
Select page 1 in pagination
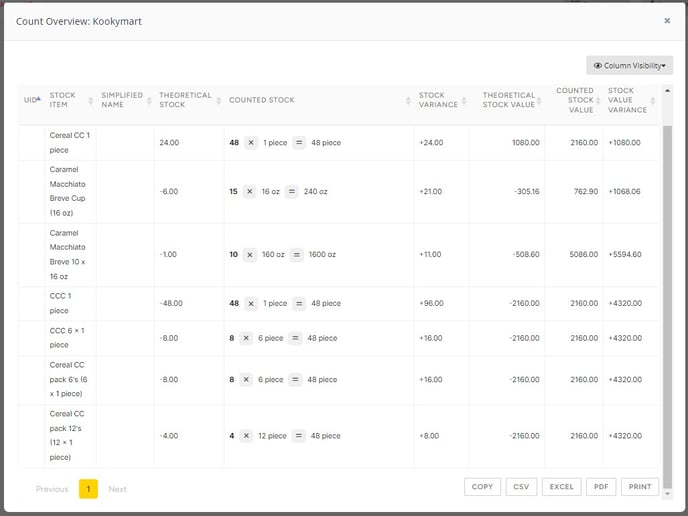[x=88, y=489]
